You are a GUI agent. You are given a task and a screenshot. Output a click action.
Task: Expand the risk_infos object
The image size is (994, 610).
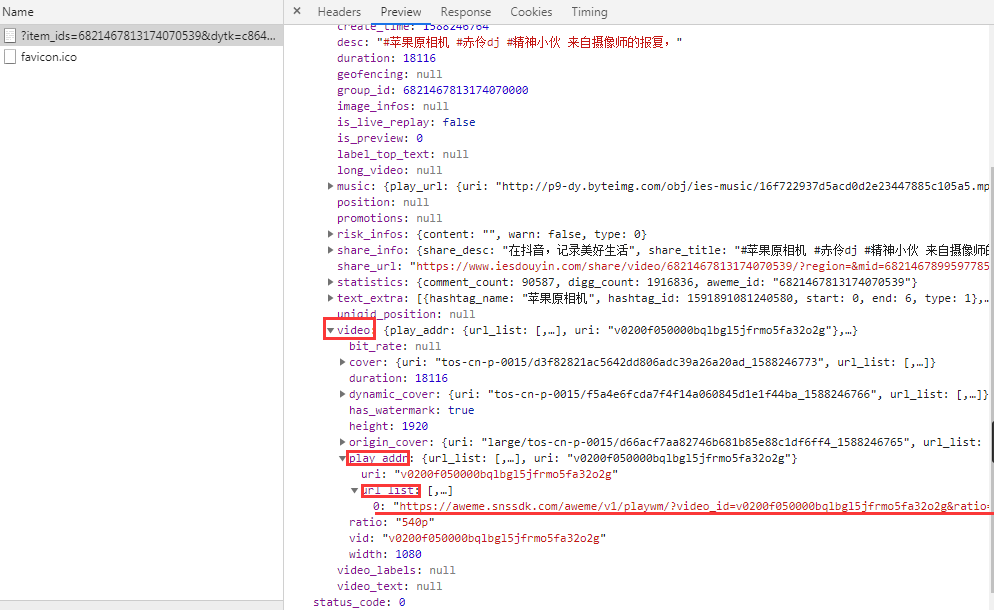coord(330,234)
